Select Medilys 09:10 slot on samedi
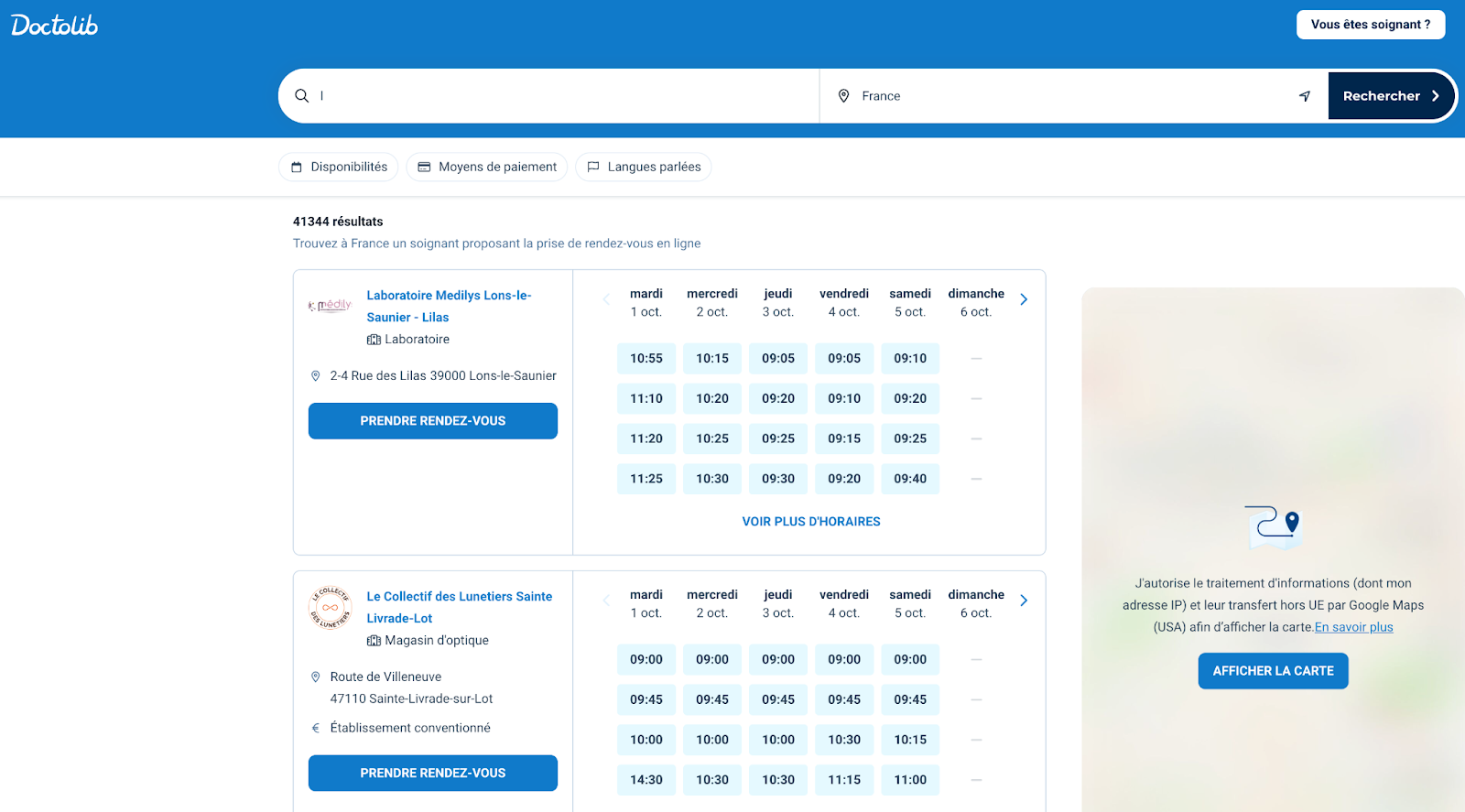Screen dimensions: 1465x812 pyautogui.click(x=910, y=359)
